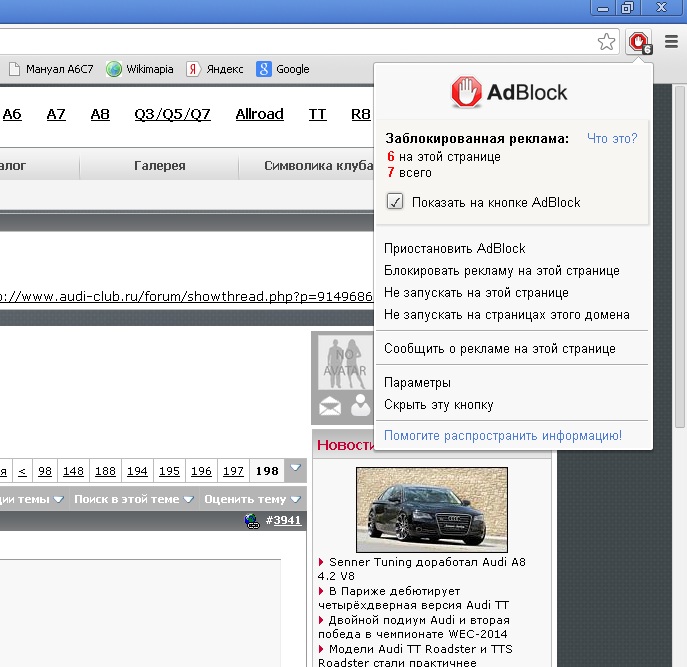Open the Google bookmark
Viewport: 687px width, 667px height.
click(283, 69)
